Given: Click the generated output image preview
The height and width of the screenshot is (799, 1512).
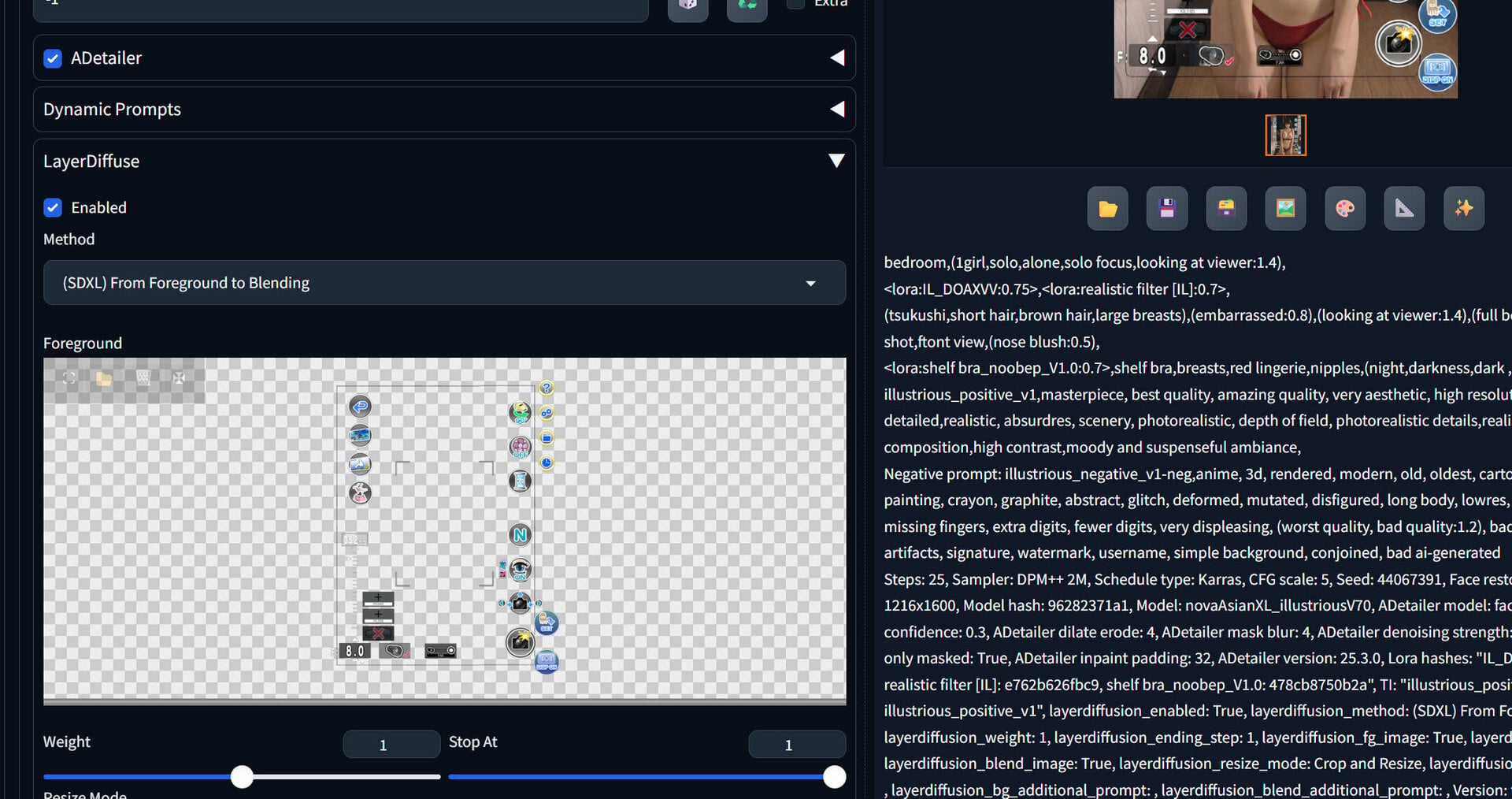Looking at the screenshot, I should click(1285, 49).
